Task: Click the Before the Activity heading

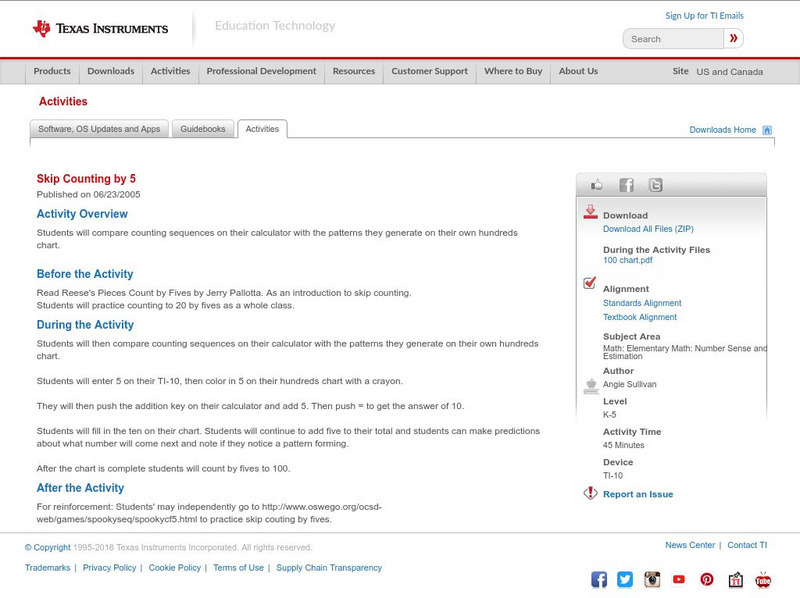Action: coord(85,274)
